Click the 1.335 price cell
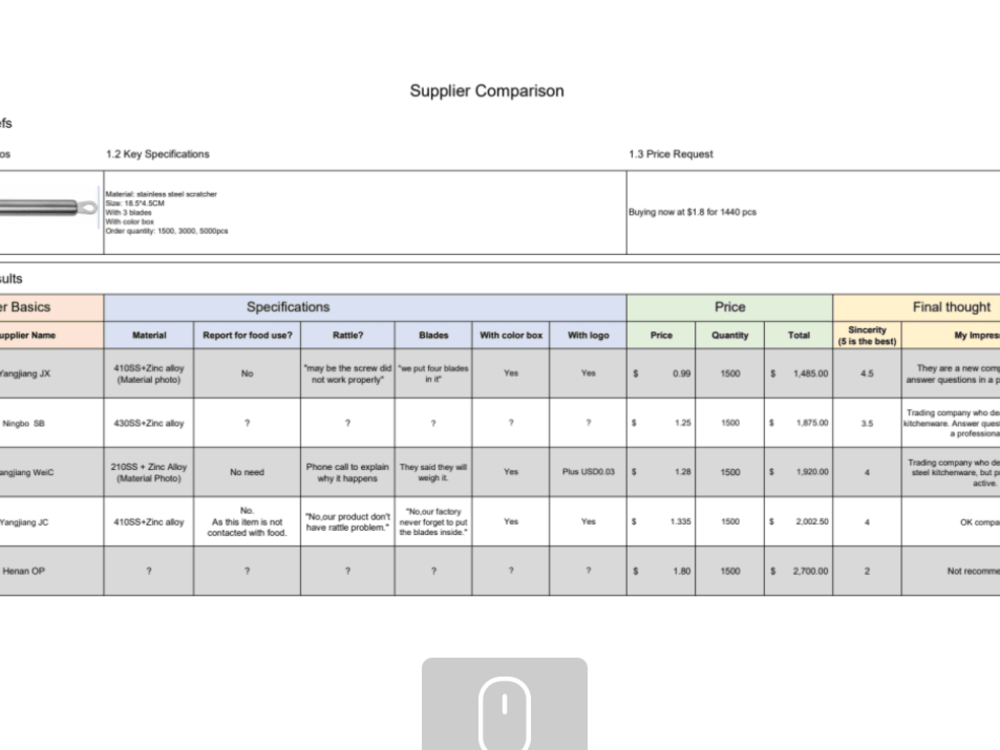 [661, 522]
